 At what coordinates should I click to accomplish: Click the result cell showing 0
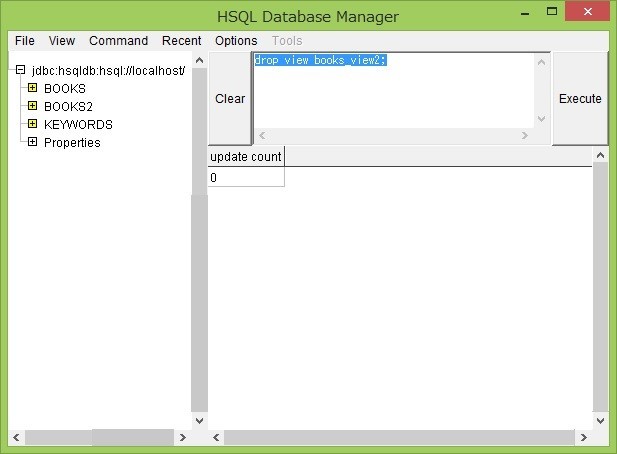pos(246,177)
